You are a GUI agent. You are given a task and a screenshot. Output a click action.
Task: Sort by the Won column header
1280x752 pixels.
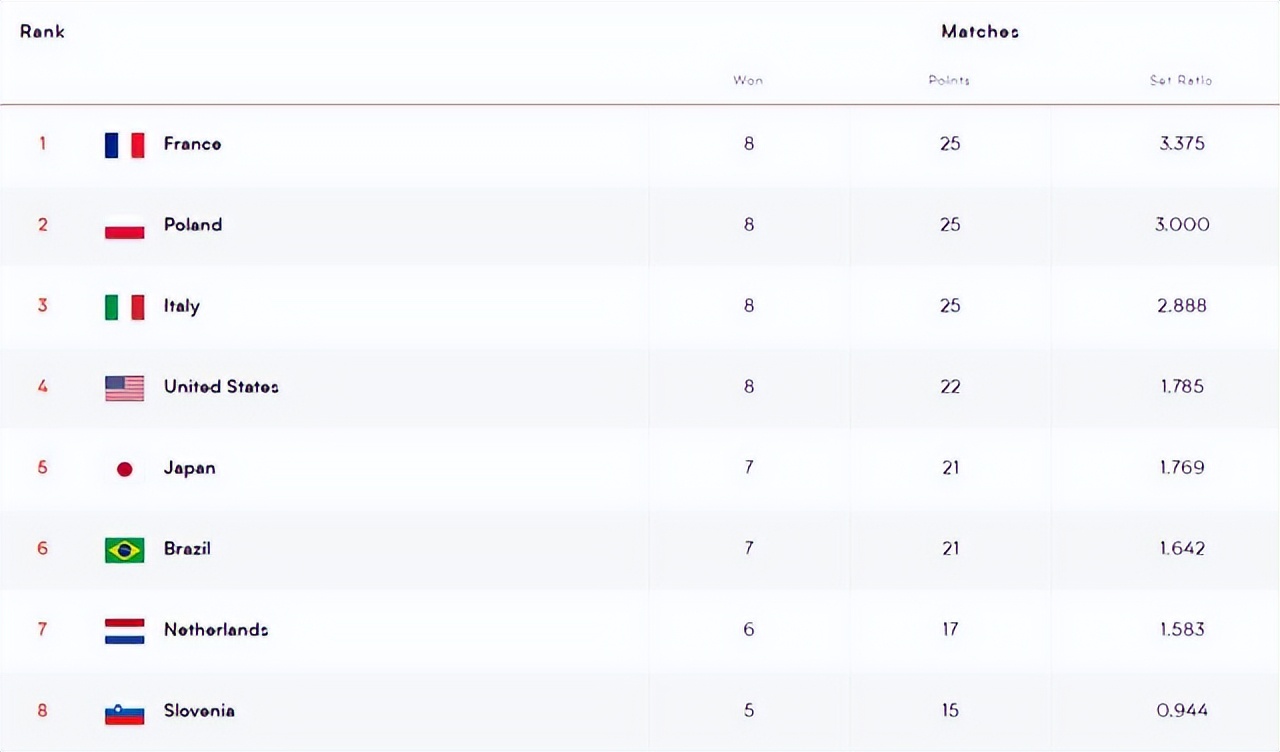748,80
